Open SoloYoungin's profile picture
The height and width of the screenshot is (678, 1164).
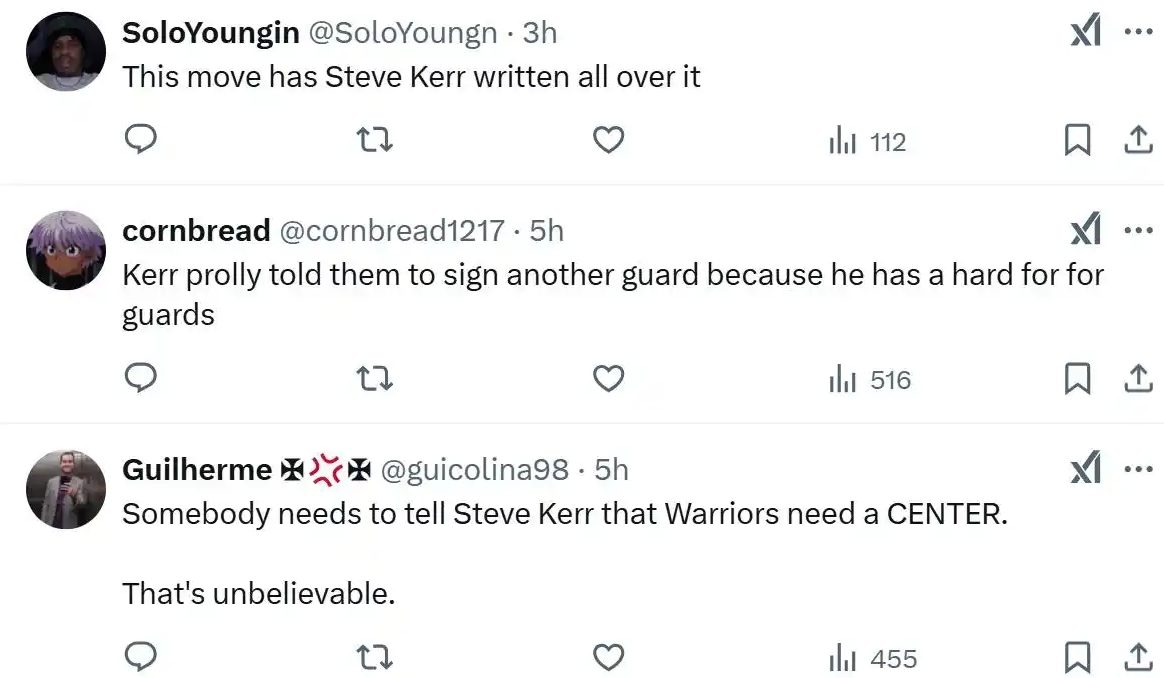pos(66,52)
